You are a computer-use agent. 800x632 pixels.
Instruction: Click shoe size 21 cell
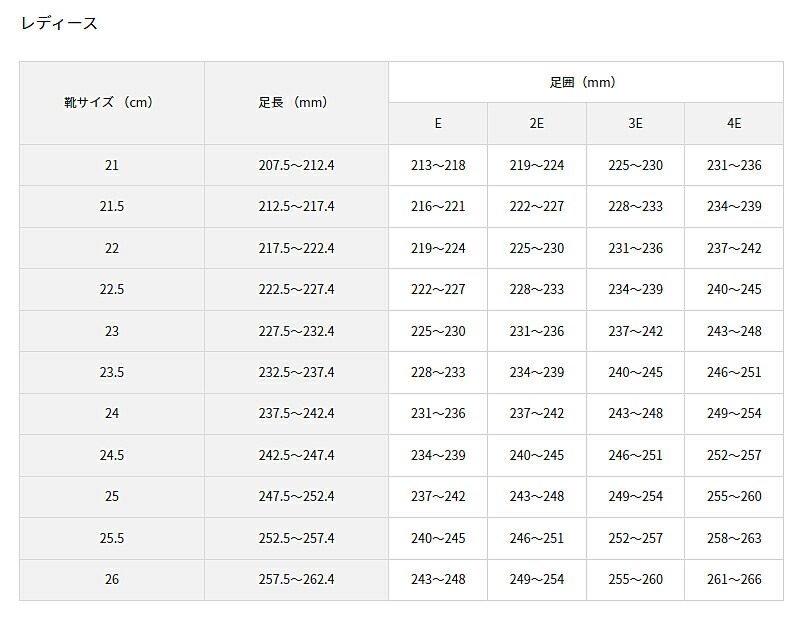(111, 165)
